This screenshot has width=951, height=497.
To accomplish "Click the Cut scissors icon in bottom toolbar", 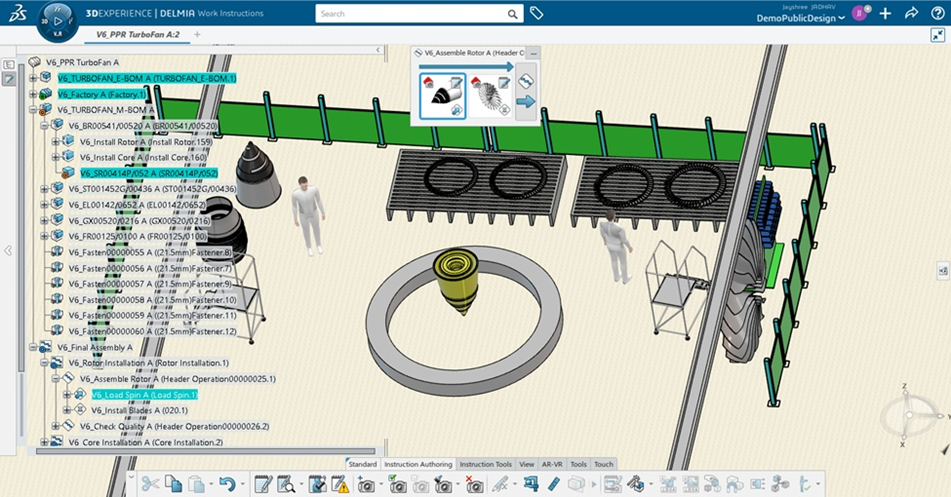I will [x=150, y=484].
